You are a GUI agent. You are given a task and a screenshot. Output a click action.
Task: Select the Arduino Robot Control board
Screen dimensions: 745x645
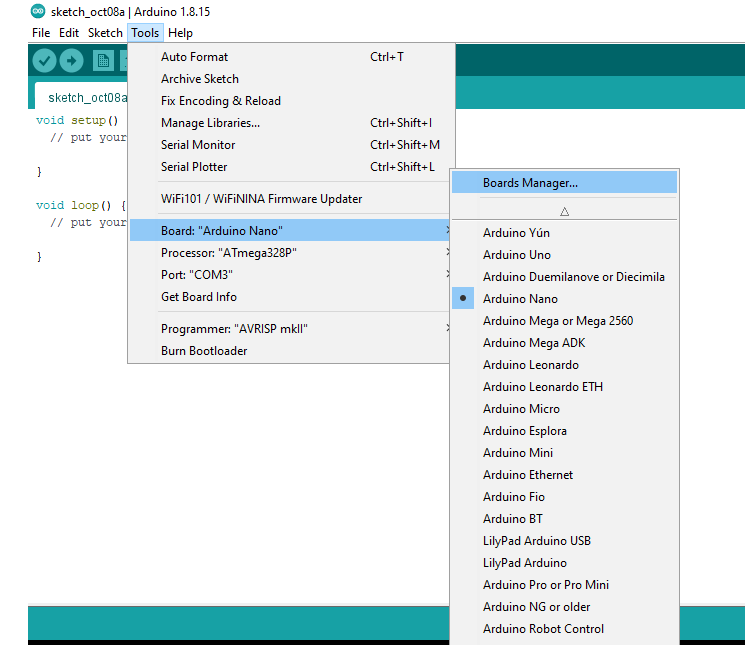564,629
